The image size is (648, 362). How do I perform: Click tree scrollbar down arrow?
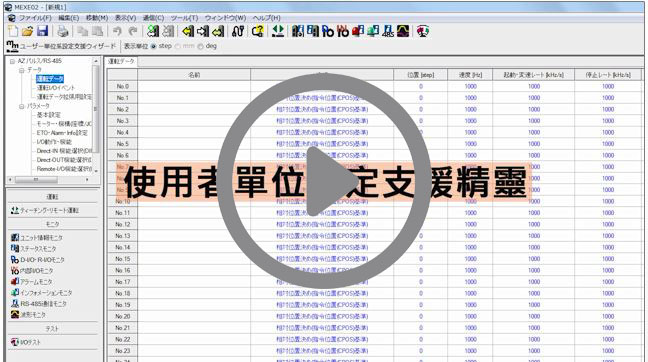tap(96, 171)
